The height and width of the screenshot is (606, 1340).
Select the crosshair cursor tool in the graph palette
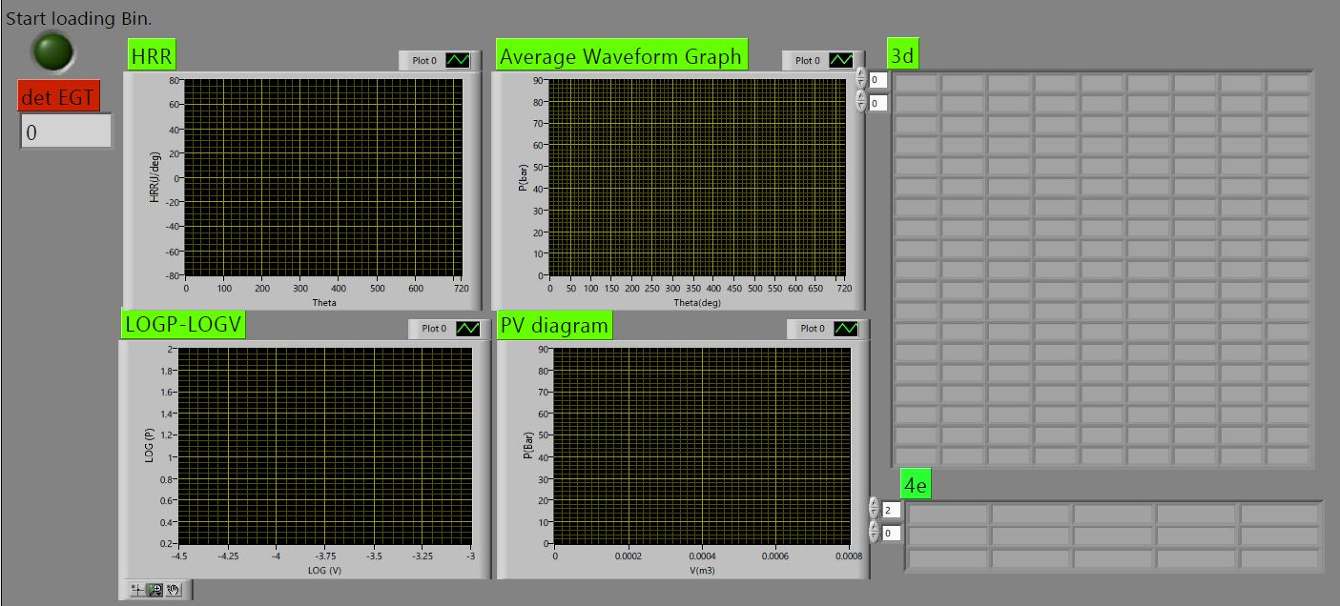tap(136, 589)
